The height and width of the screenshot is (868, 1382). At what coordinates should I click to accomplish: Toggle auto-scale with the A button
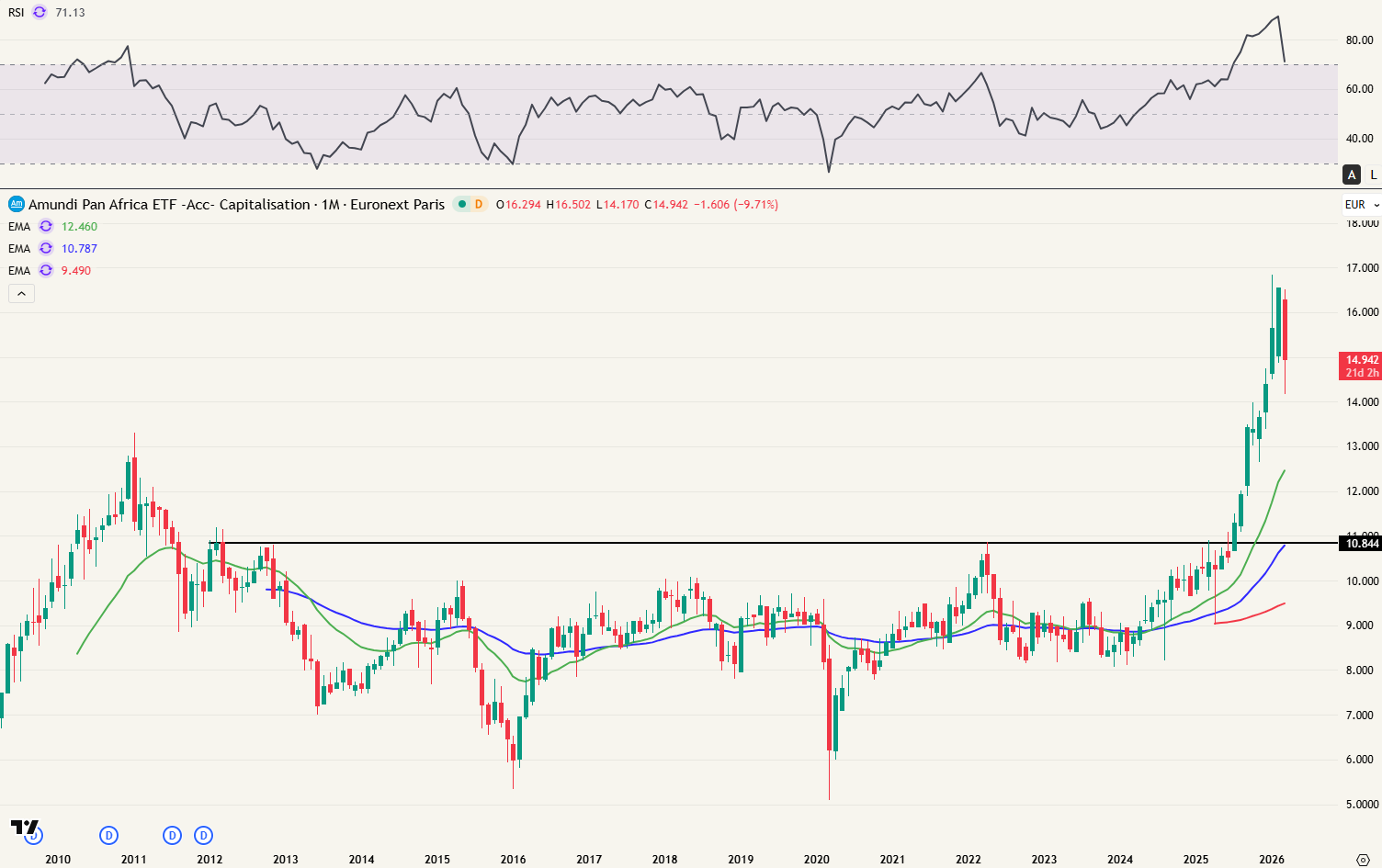point(1352,174)
